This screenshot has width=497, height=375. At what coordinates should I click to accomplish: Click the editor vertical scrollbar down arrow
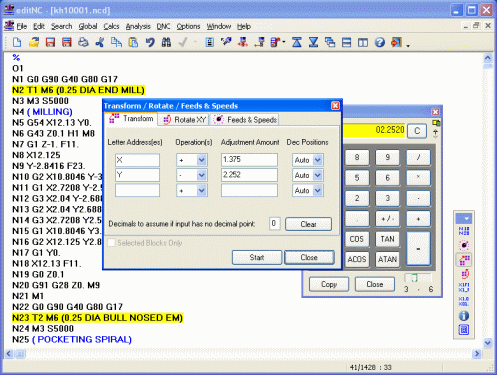point(488,343)
